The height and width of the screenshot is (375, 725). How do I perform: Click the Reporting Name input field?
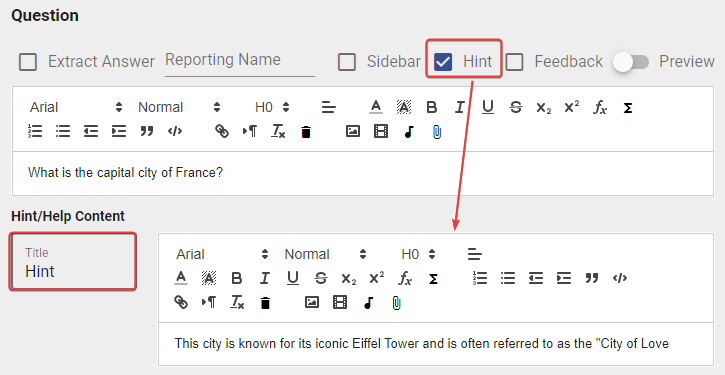pos(240,62)
